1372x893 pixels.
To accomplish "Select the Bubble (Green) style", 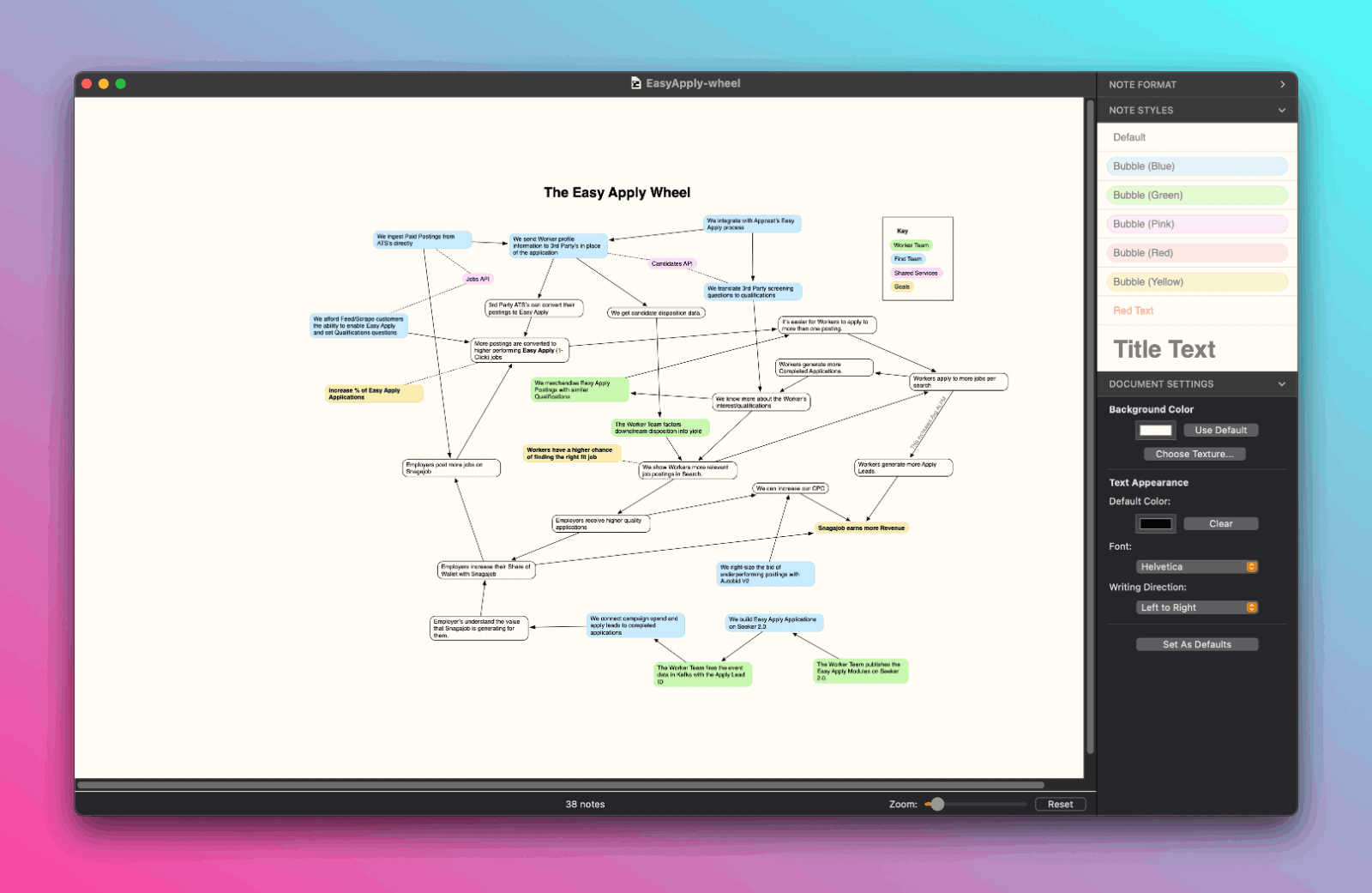I will click(1197, 196).
